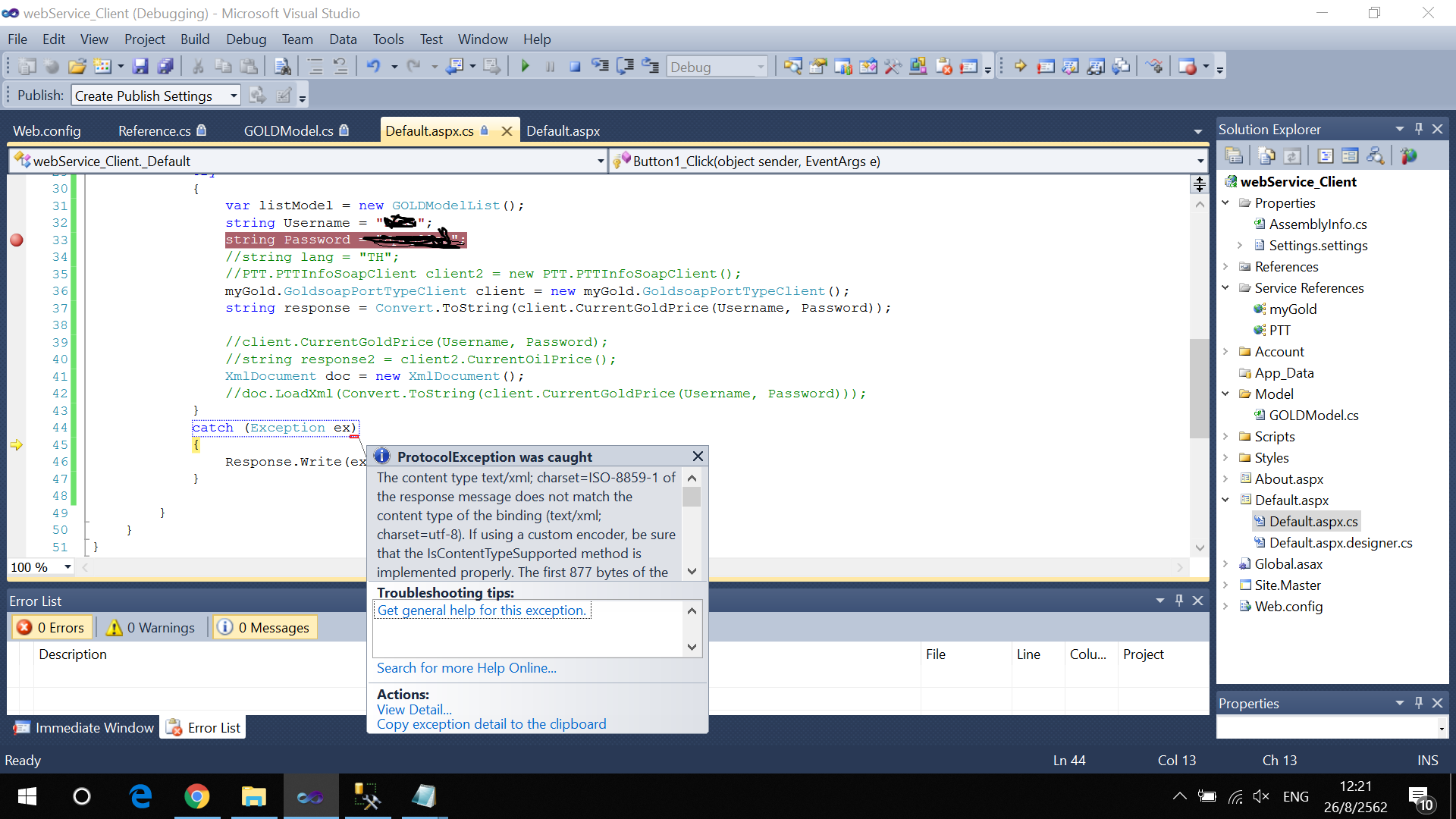The width and height of the screenshot is (1456, 819).
Task: Click the volume muted tray icon
Action: [x=1261, y=796]
